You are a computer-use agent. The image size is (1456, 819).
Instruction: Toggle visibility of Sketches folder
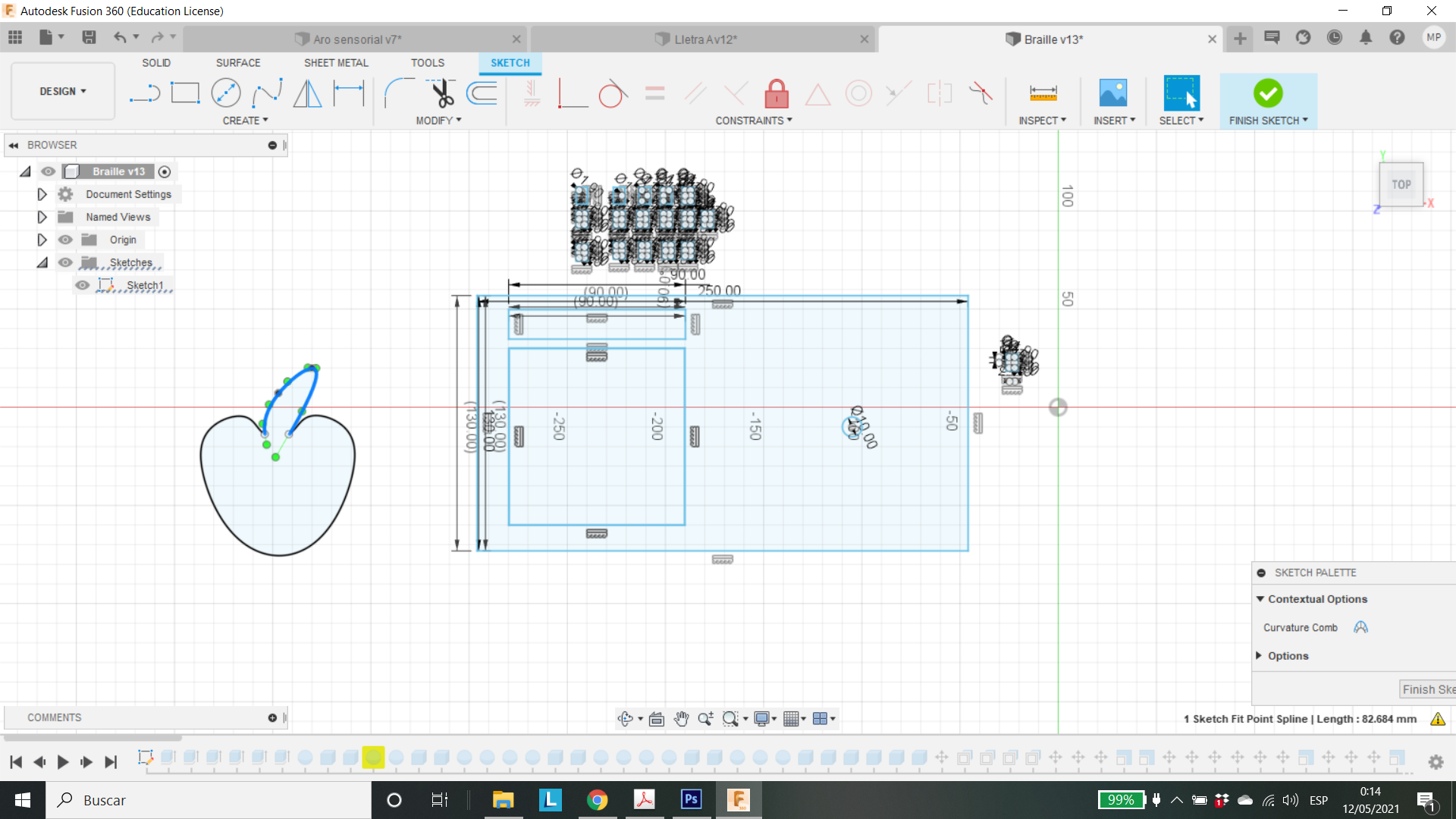[65, 262]
